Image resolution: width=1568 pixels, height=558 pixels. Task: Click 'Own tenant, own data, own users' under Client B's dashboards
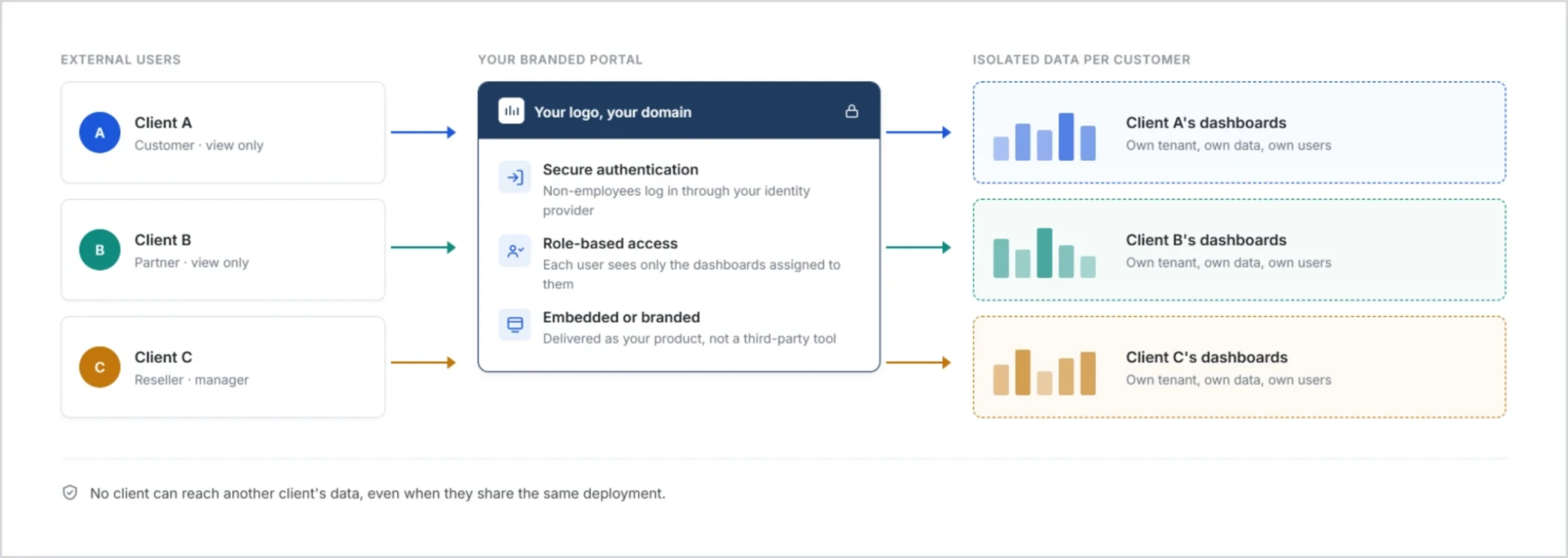pos(1228,263)
